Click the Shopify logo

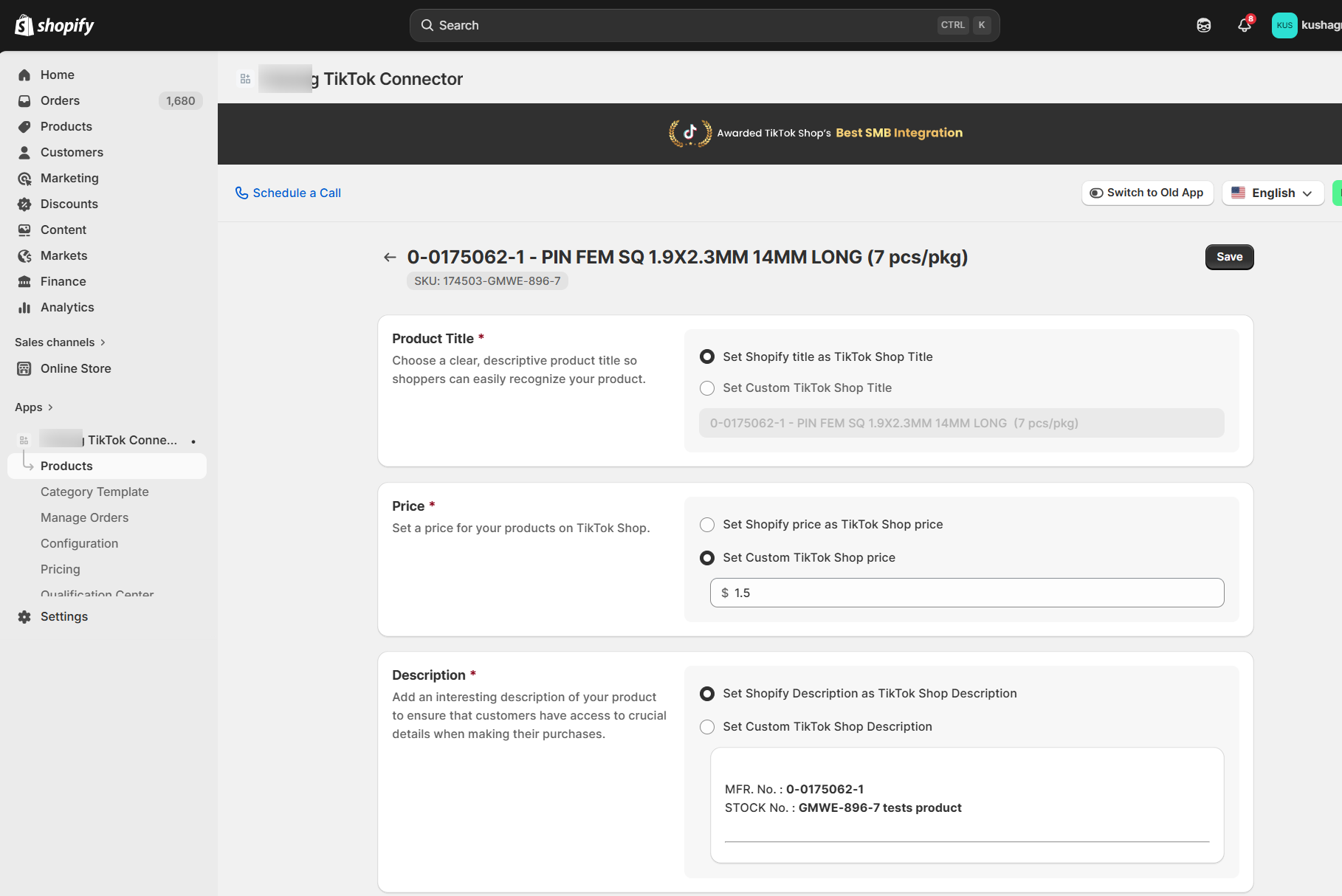55,25
